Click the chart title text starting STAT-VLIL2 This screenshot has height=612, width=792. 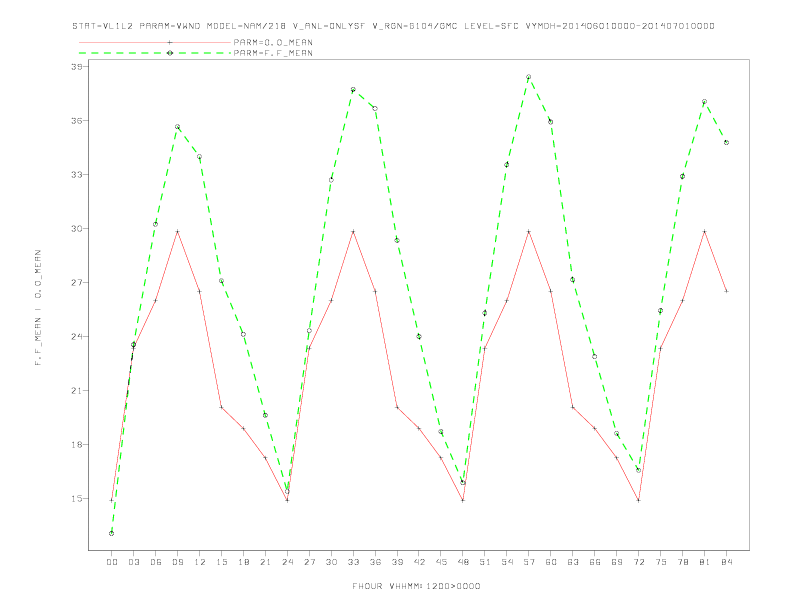393,26
